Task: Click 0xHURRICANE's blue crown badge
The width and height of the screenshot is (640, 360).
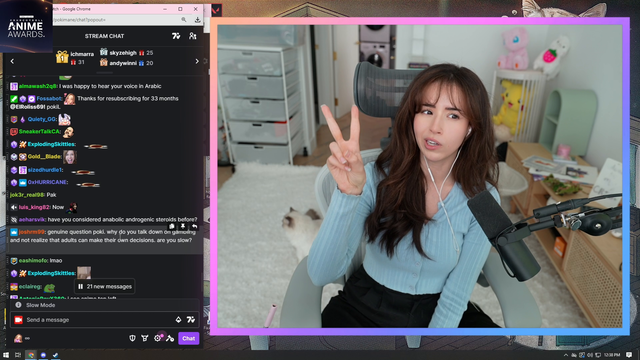Action: (22, 182)
